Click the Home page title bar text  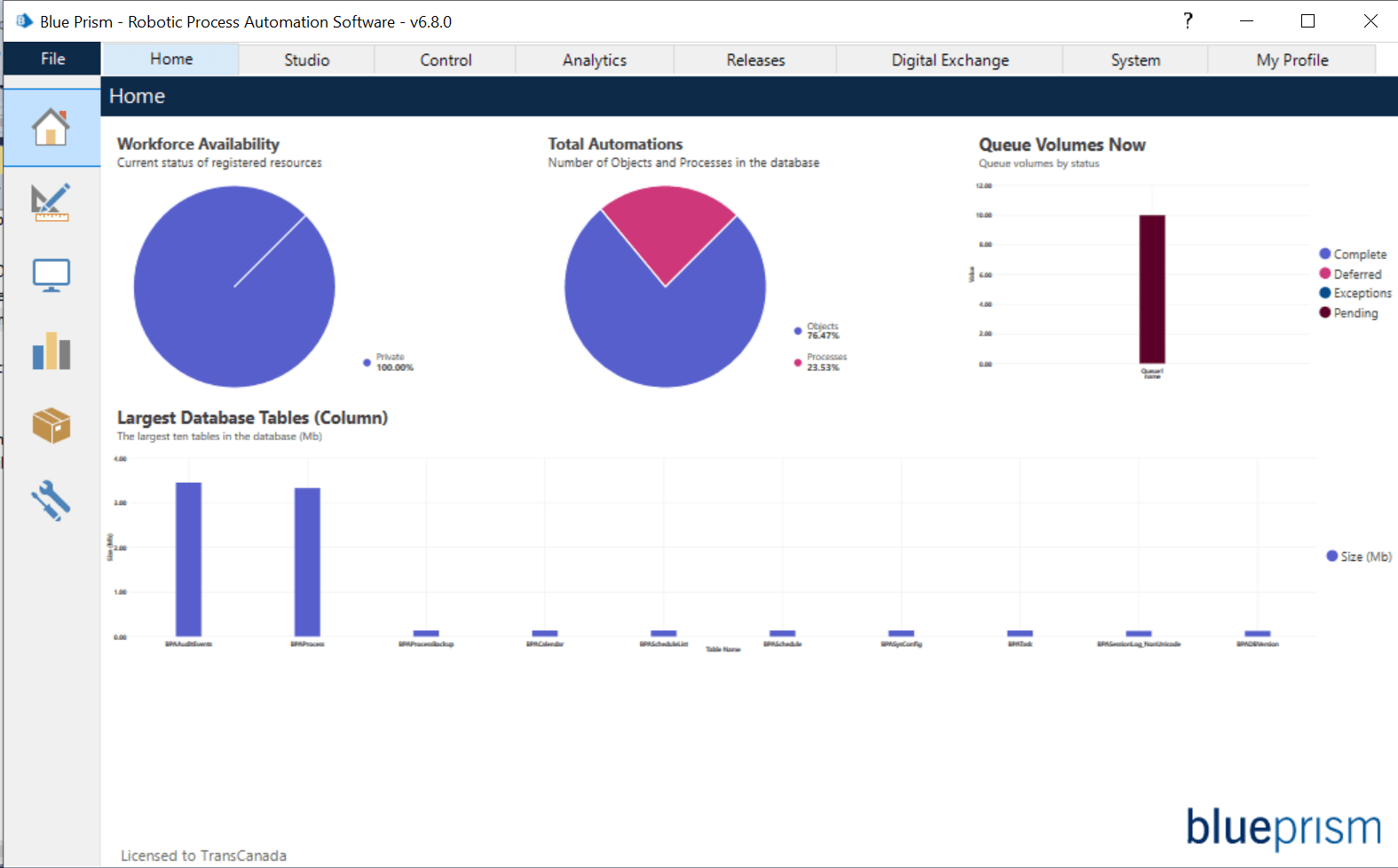coord(137,96)
